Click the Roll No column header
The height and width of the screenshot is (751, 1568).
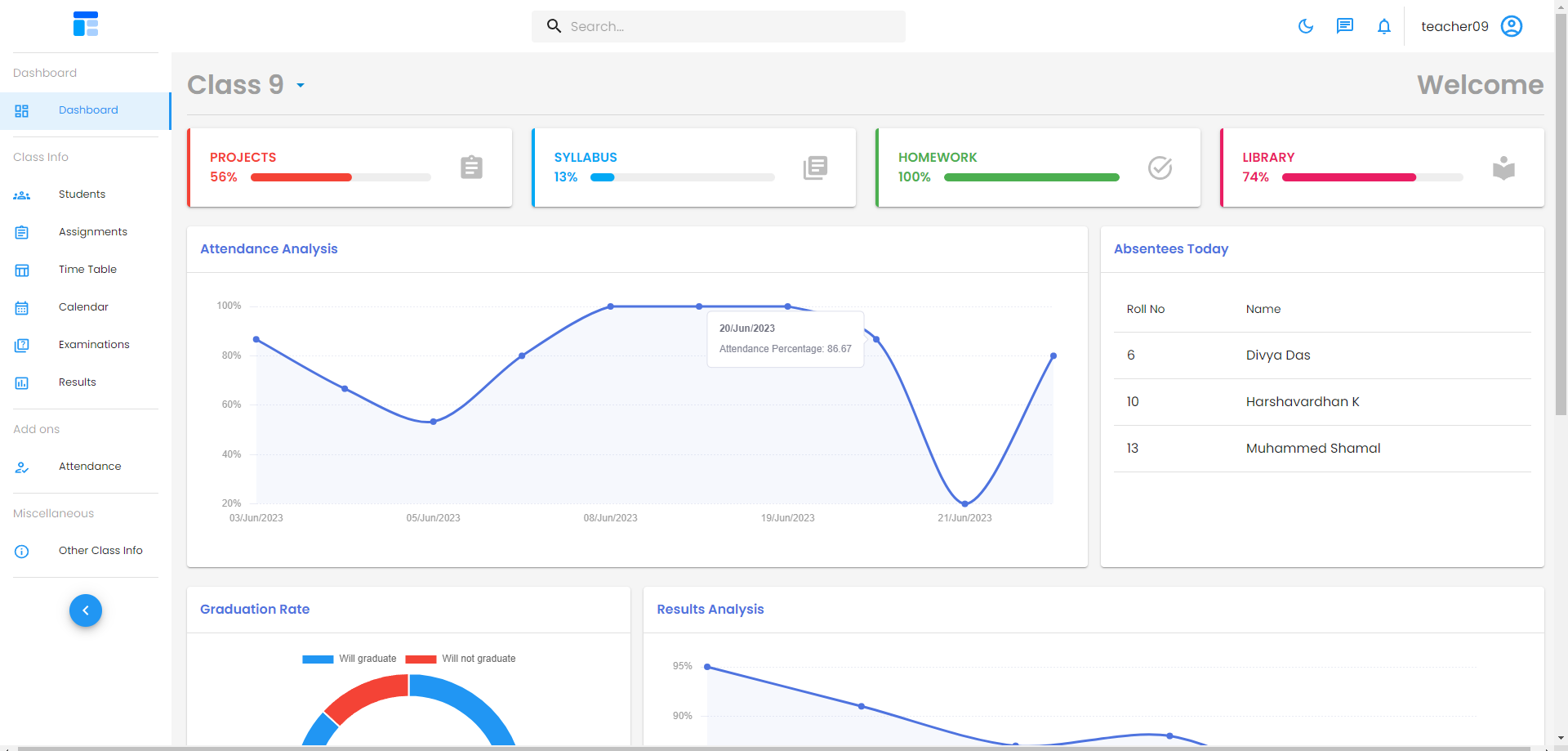coord(1146,309)
